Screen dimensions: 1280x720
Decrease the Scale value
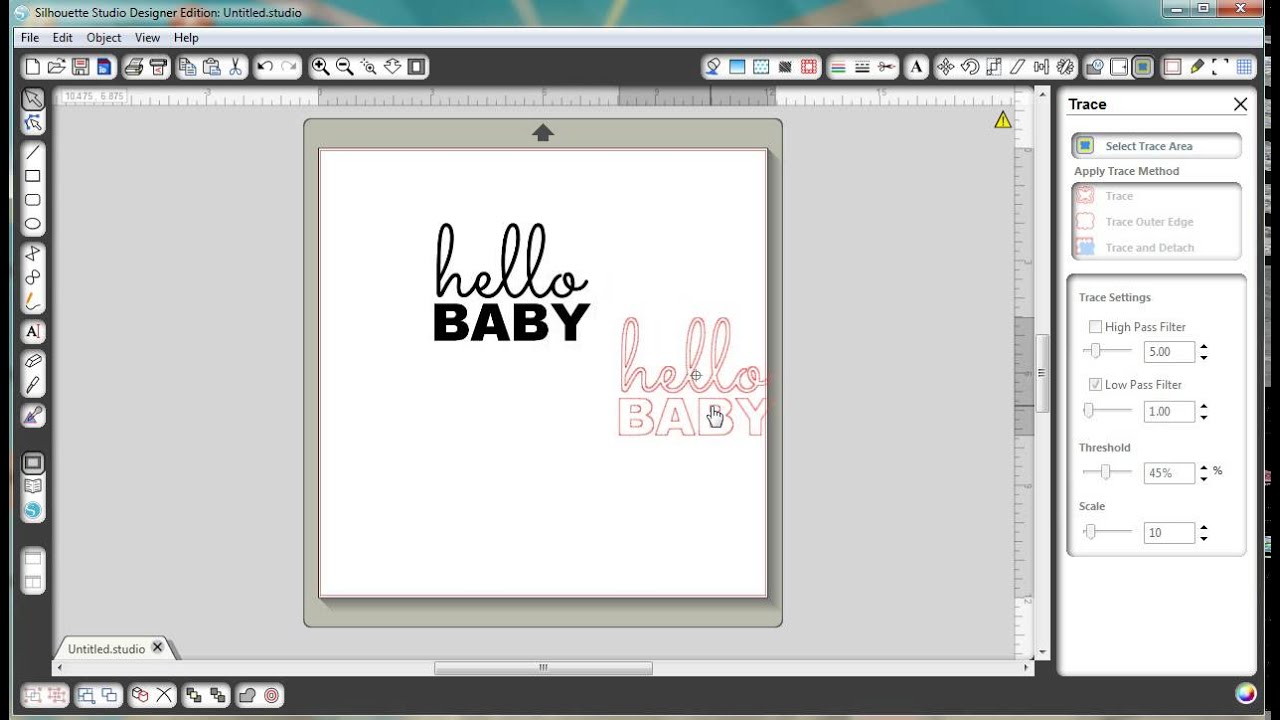(x=1204, y=538)
